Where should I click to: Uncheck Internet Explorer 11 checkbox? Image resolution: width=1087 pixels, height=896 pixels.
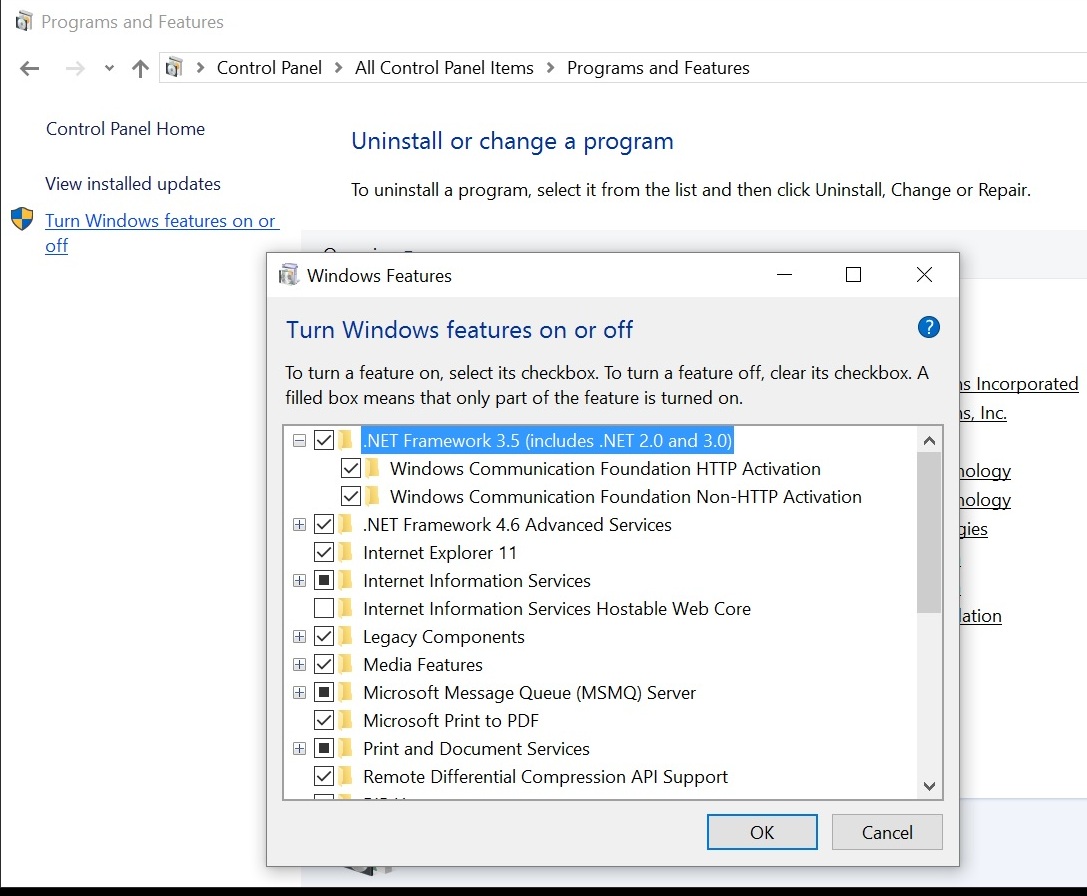pos(324,553)
